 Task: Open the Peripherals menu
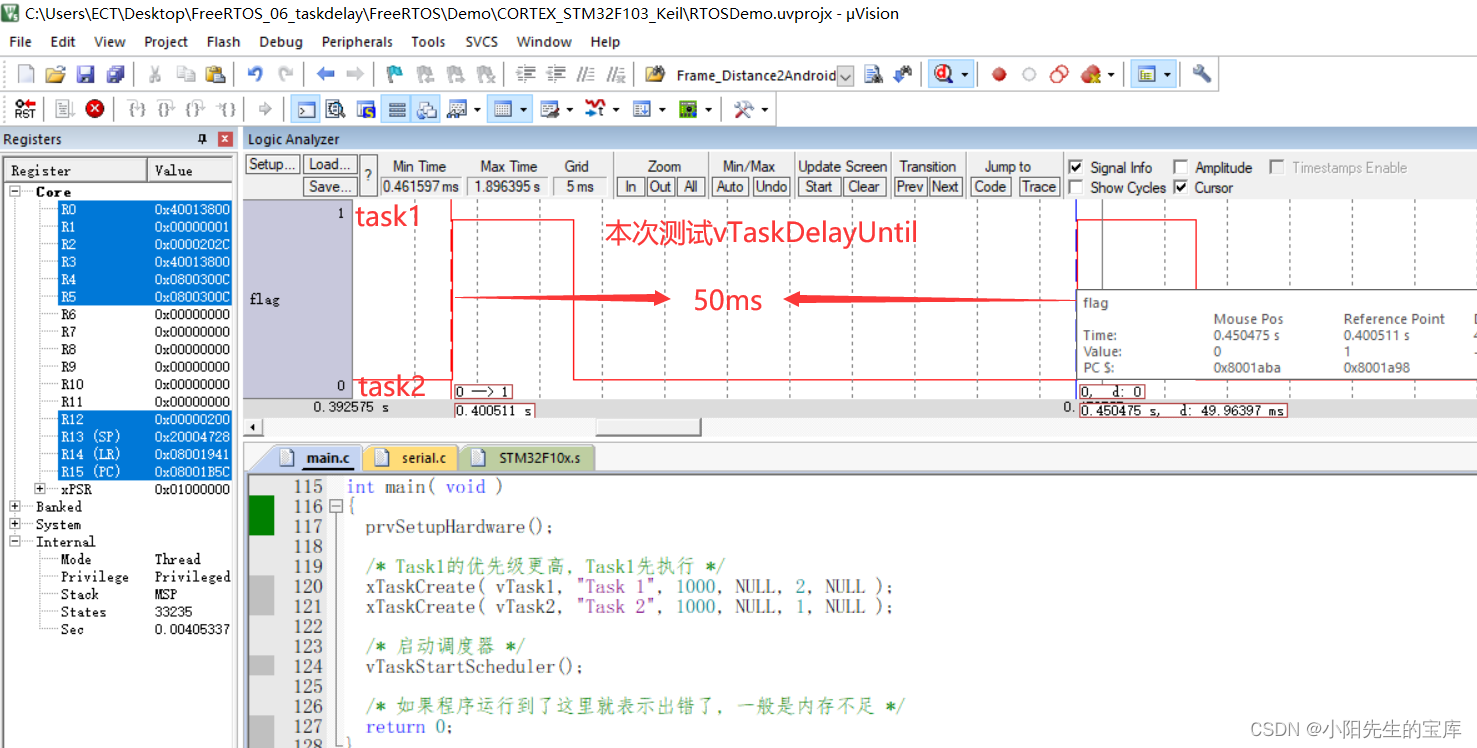point(357,42)
